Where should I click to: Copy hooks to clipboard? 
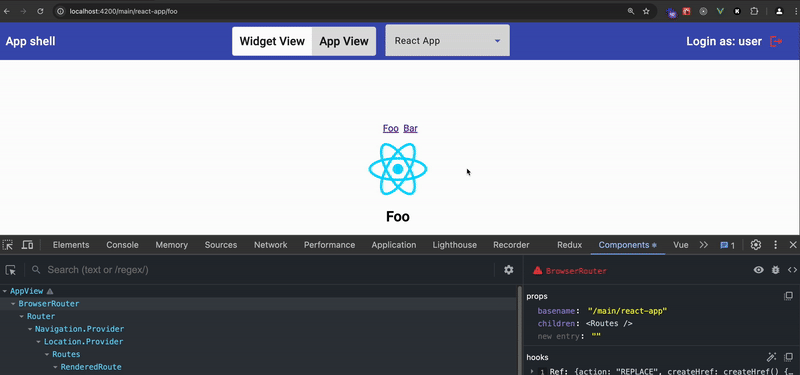(x=788, y=357)
